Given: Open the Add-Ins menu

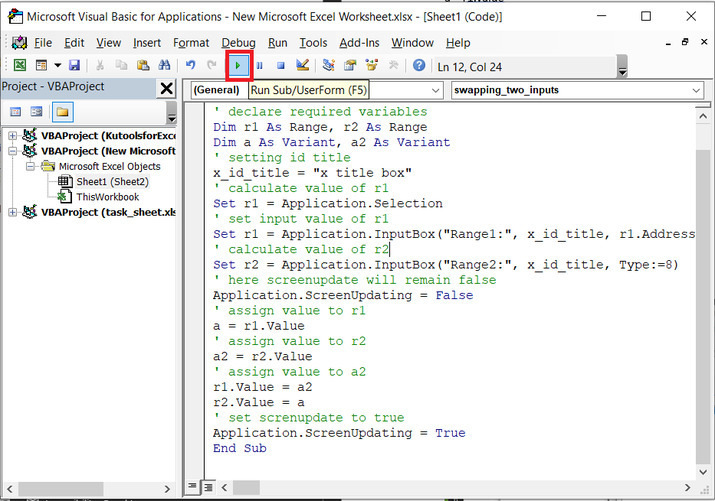Looking at the screenshot, I should (359, 43).
